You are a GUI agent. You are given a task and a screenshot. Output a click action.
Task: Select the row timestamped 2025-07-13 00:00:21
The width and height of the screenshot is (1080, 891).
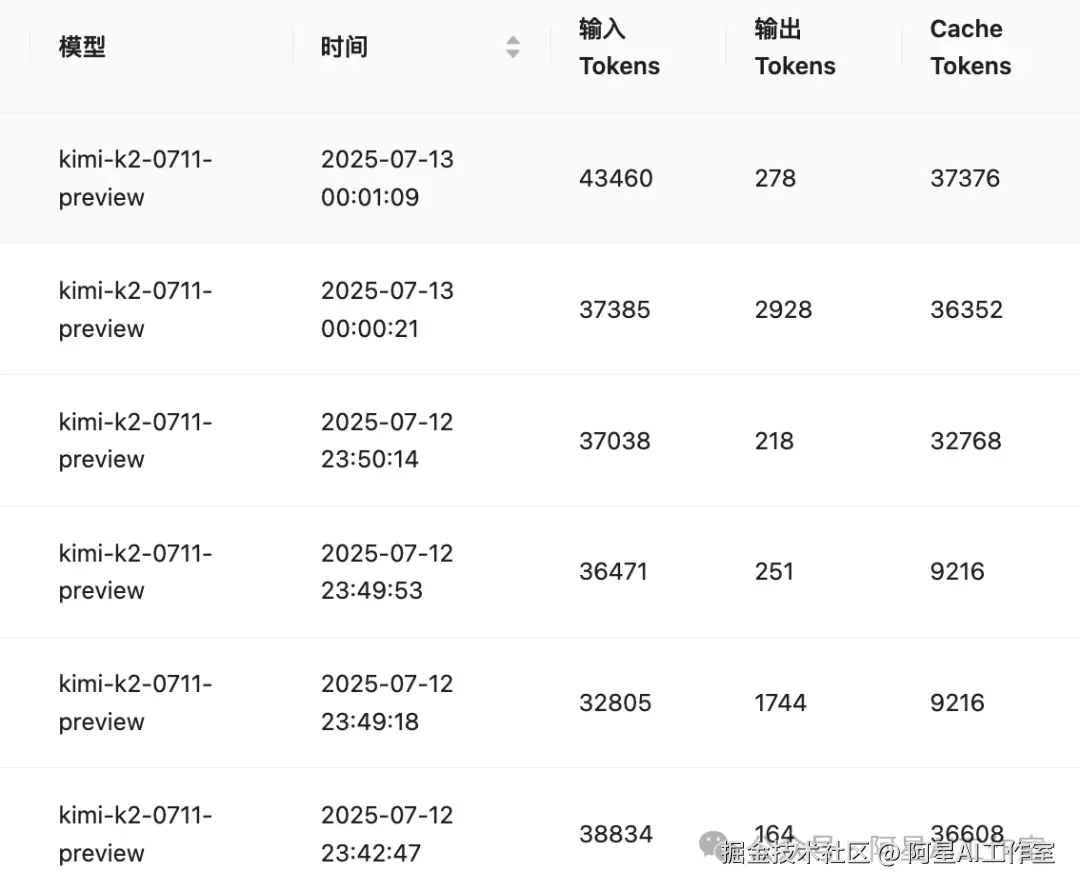click(x=540, y=309)
